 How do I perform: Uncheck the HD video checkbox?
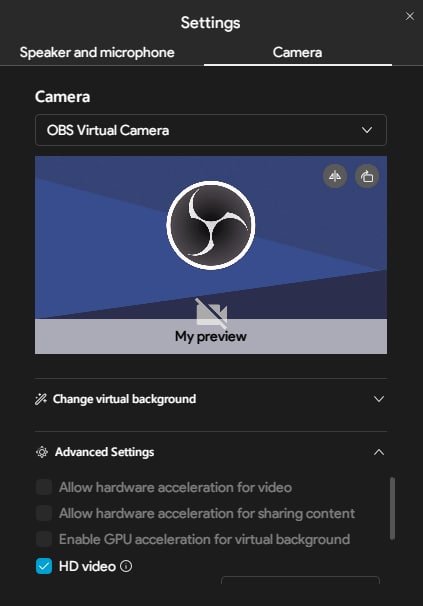tap(44, 566)
